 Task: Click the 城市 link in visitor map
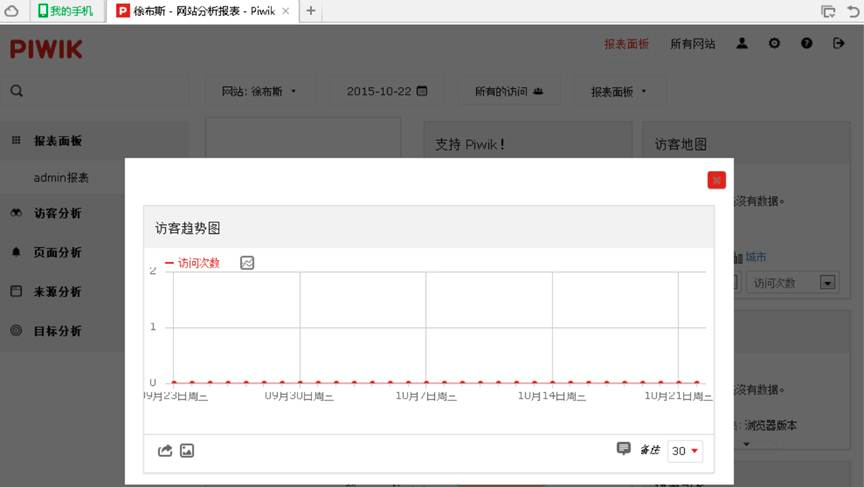755,257
